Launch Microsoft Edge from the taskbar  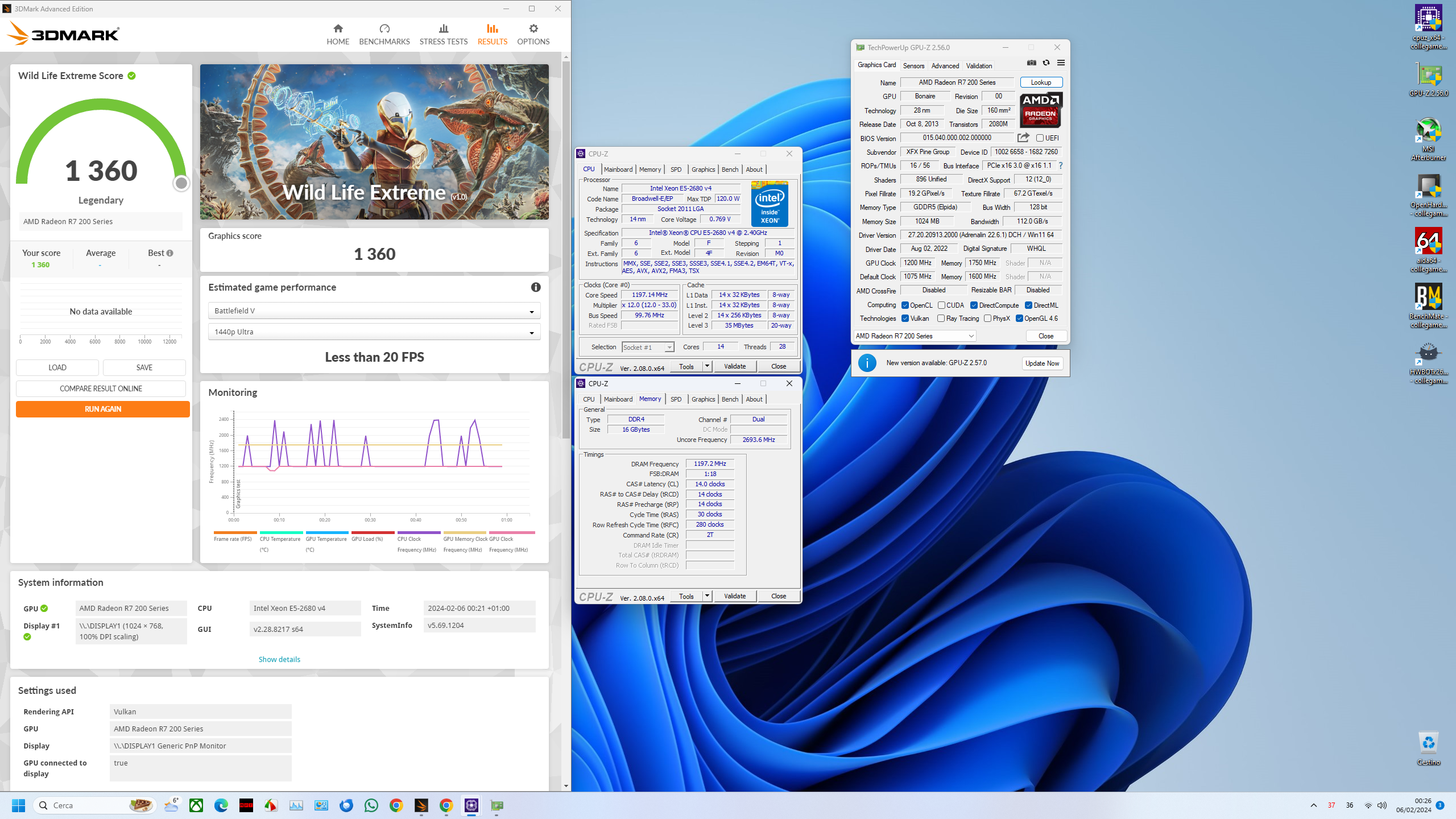pyautogui.click(x=221, y=805)
